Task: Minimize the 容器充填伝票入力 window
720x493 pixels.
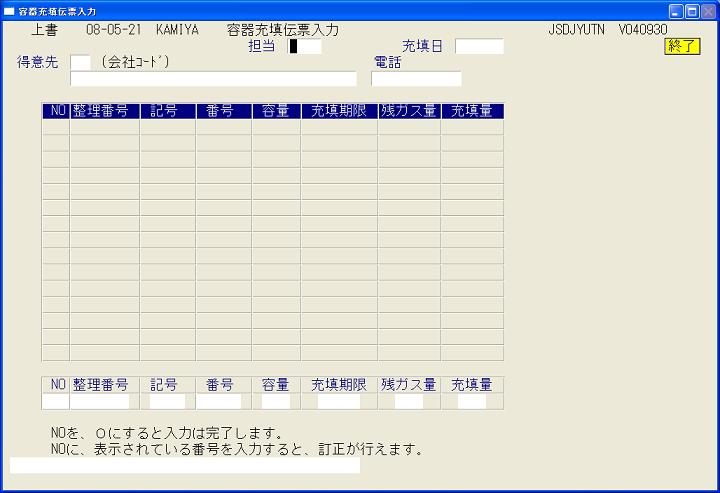Action: [x=676, y=11]
